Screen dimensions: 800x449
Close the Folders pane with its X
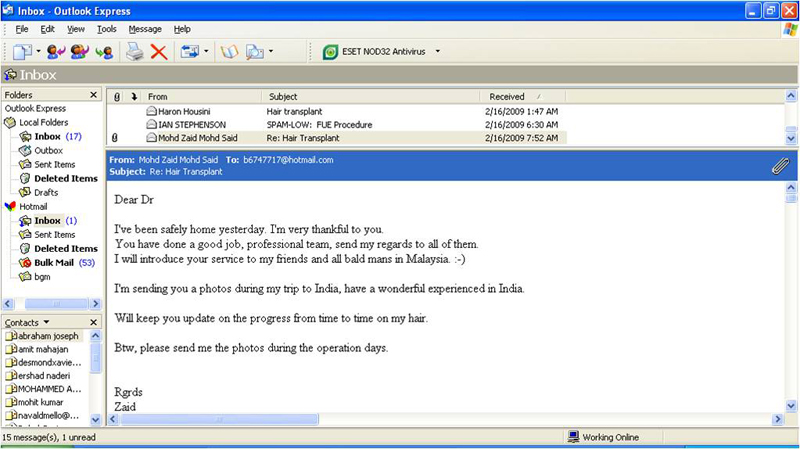point(94,95)
